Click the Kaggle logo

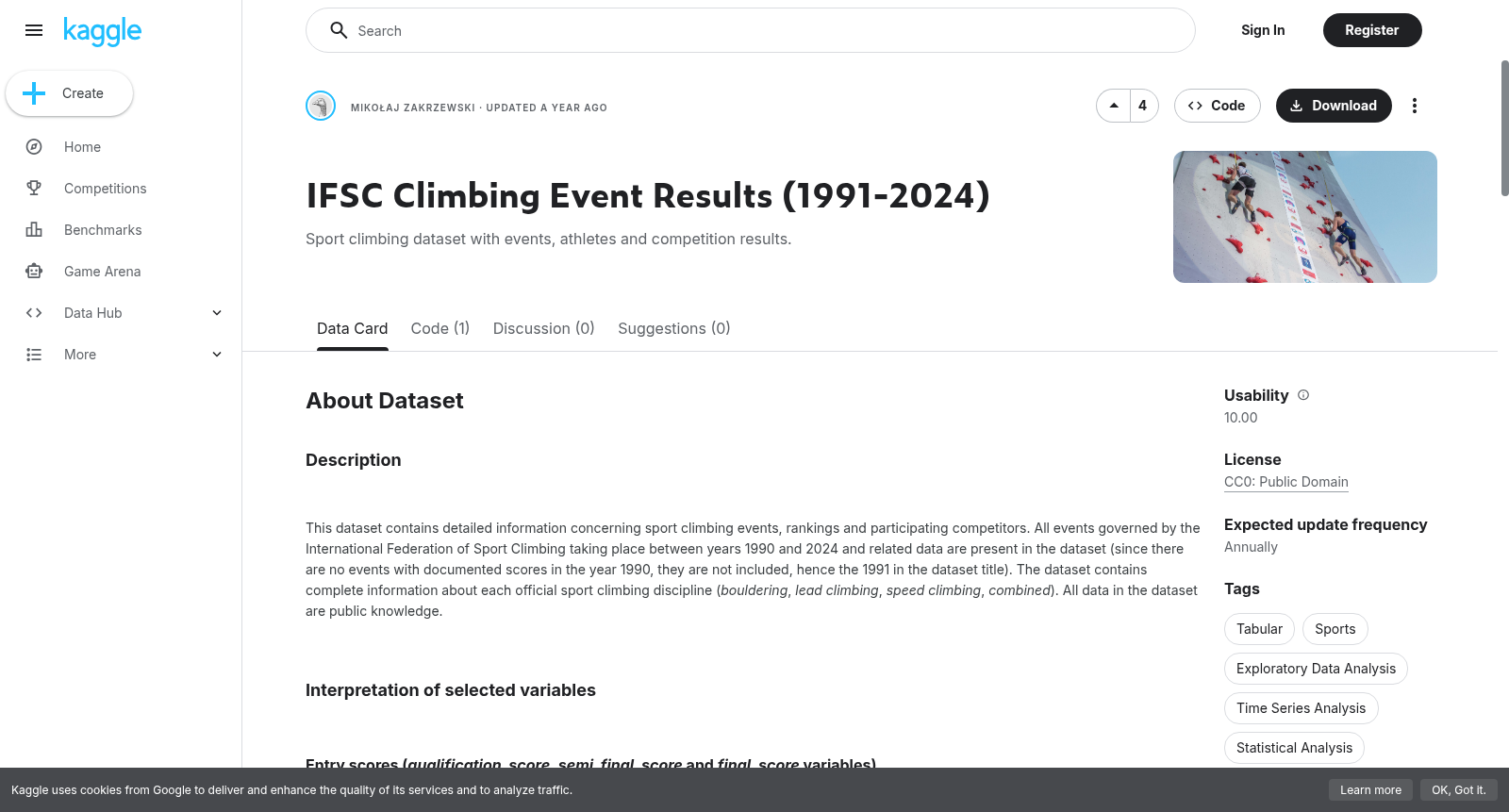(x=102, y=31)
